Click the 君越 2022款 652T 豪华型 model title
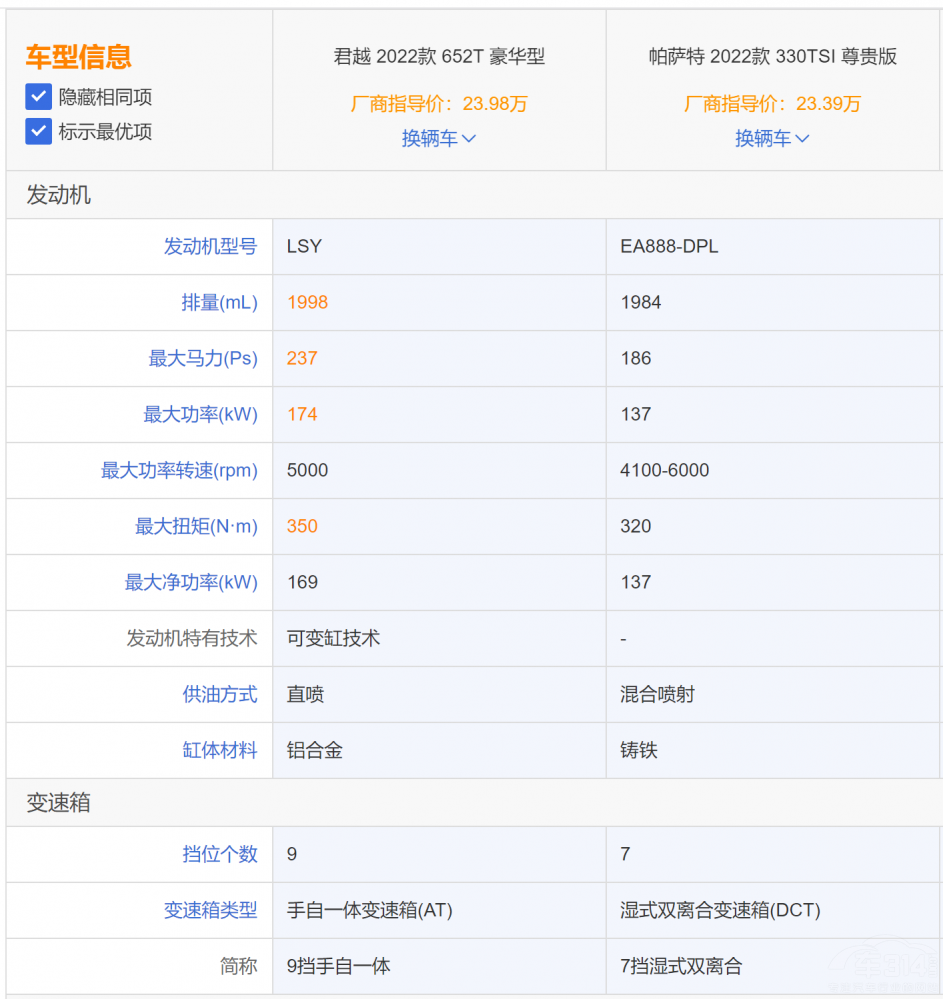Screen dimensions: 943x999 point(439,57)
